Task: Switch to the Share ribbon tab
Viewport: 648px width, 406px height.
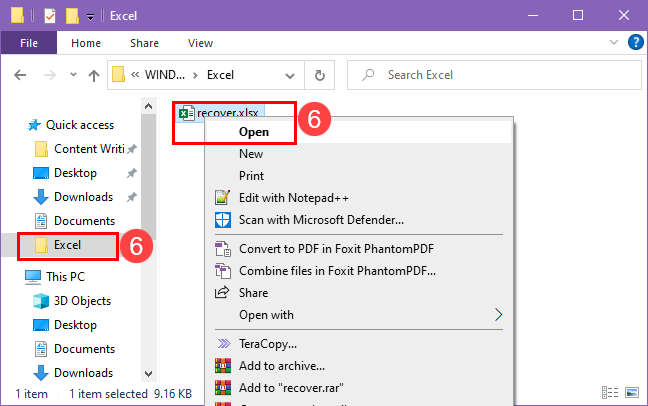Action: [144, 43]
